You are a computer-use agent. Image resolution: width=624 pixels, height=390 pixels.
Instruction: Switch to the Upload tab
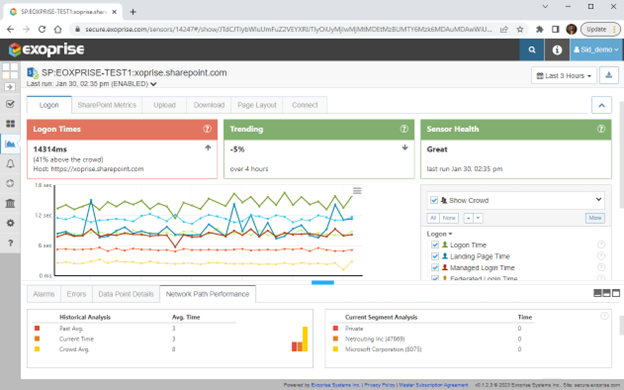coord(164,105)
